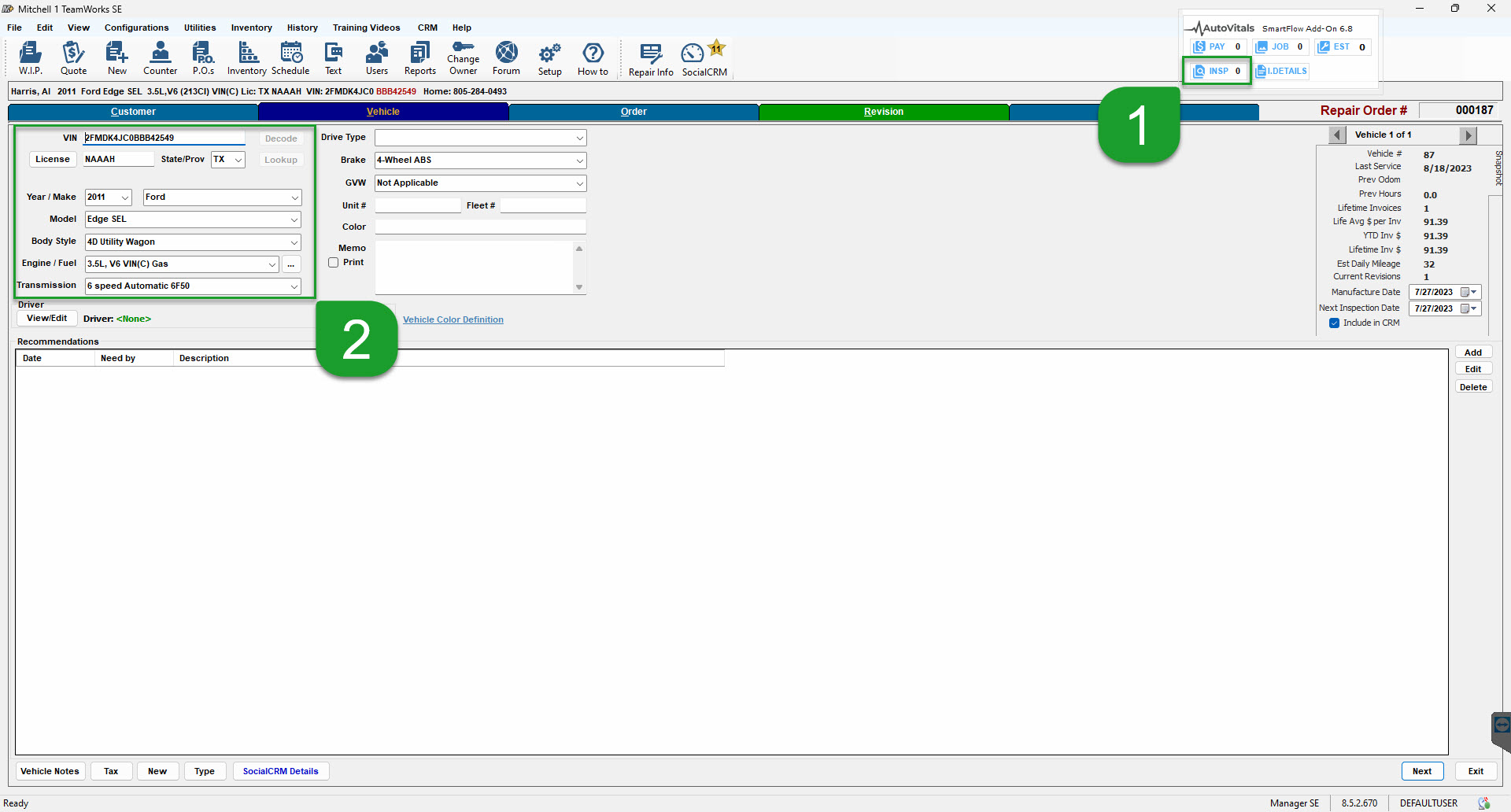This screenshot has width=1511, height=812.
Task: Expand the Body Style dropdown
Action: (x=295, y=242)
